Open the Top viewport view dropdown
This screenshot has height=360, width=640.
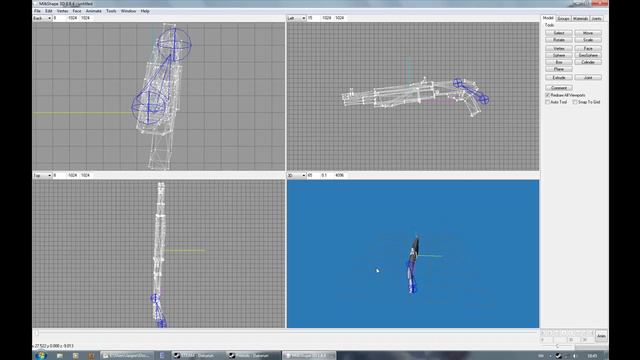pos(42,176)
